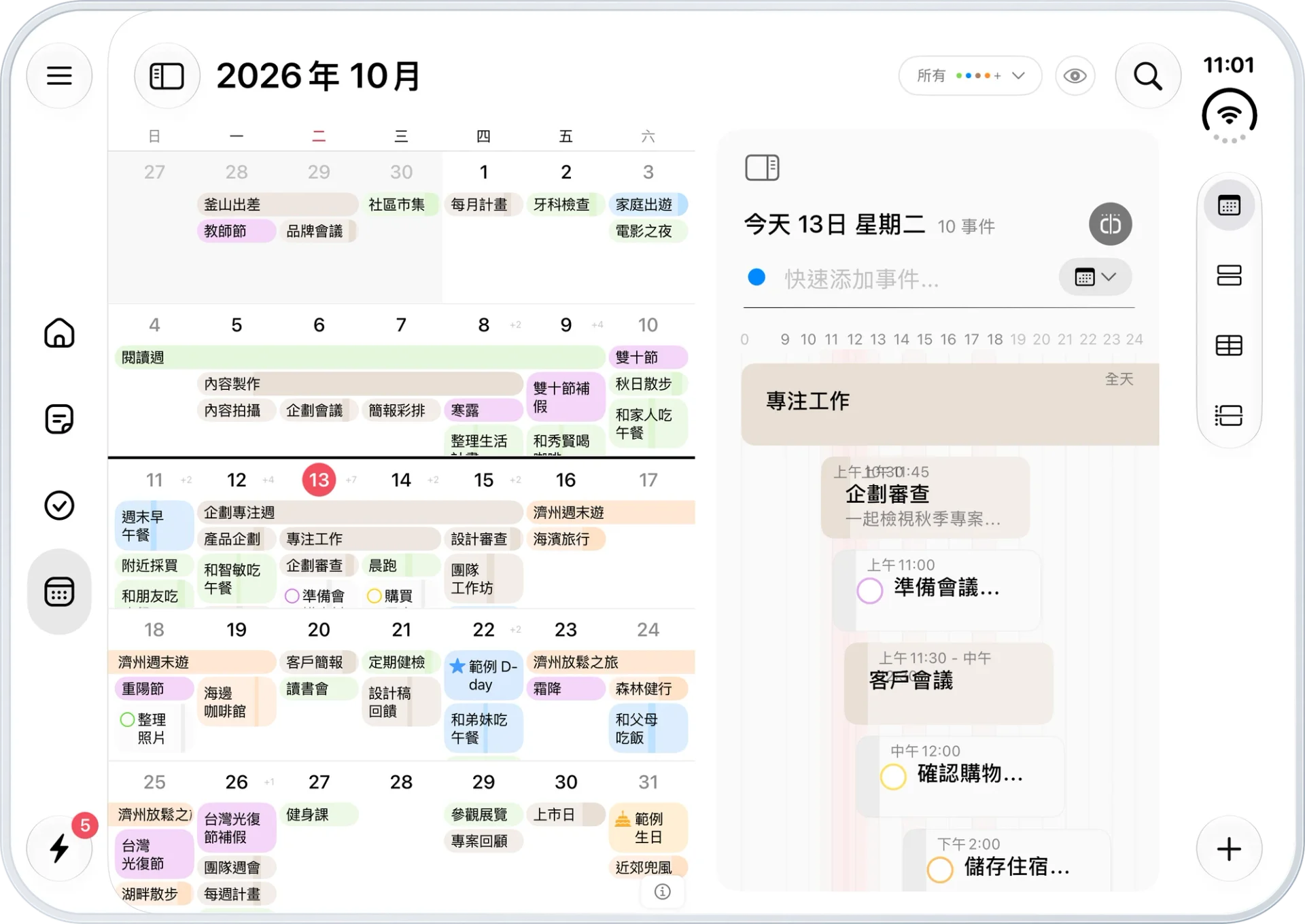Expand the +4 more on day 12
The width and height of the screenshot is (1305, 924).
[268, 480]
